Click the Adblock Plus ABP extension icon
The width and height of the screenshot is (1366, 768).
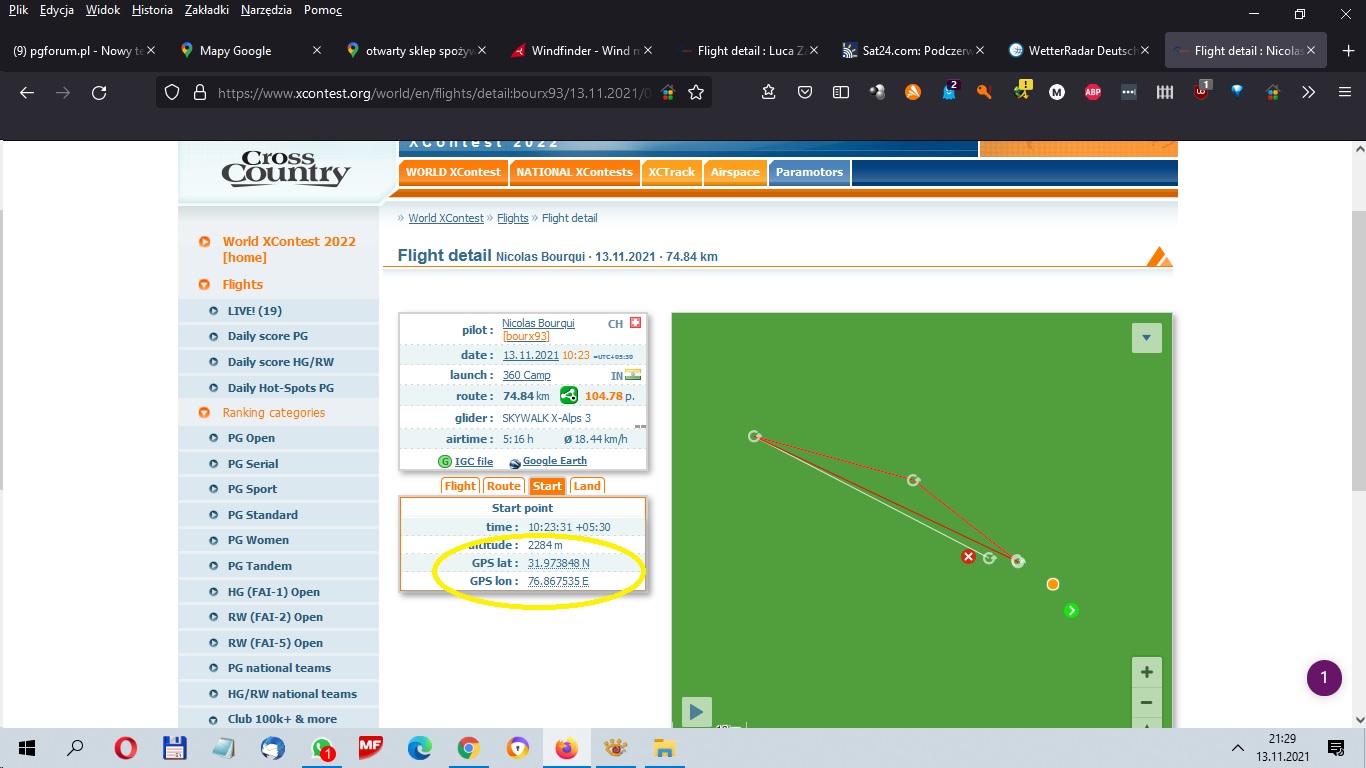[x=1093, y=92]
